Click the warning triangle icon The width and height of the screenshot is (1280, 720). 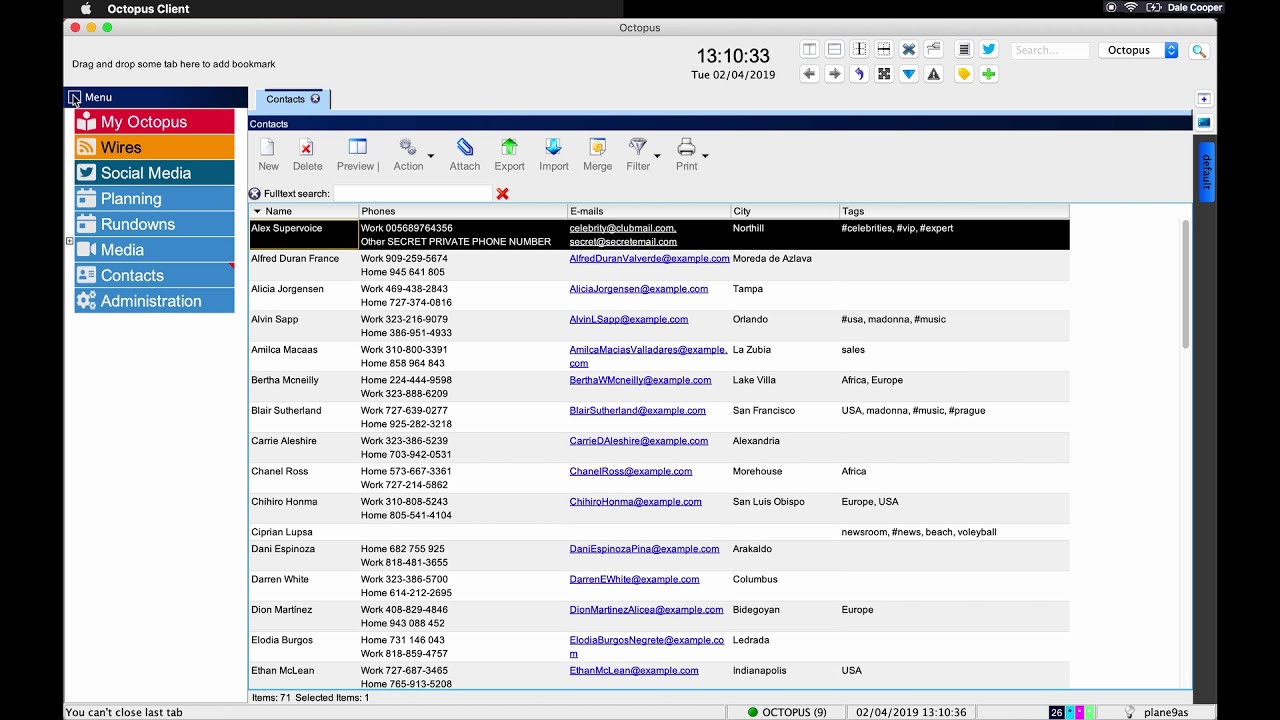pyautogui.click(x=934, y=74)
